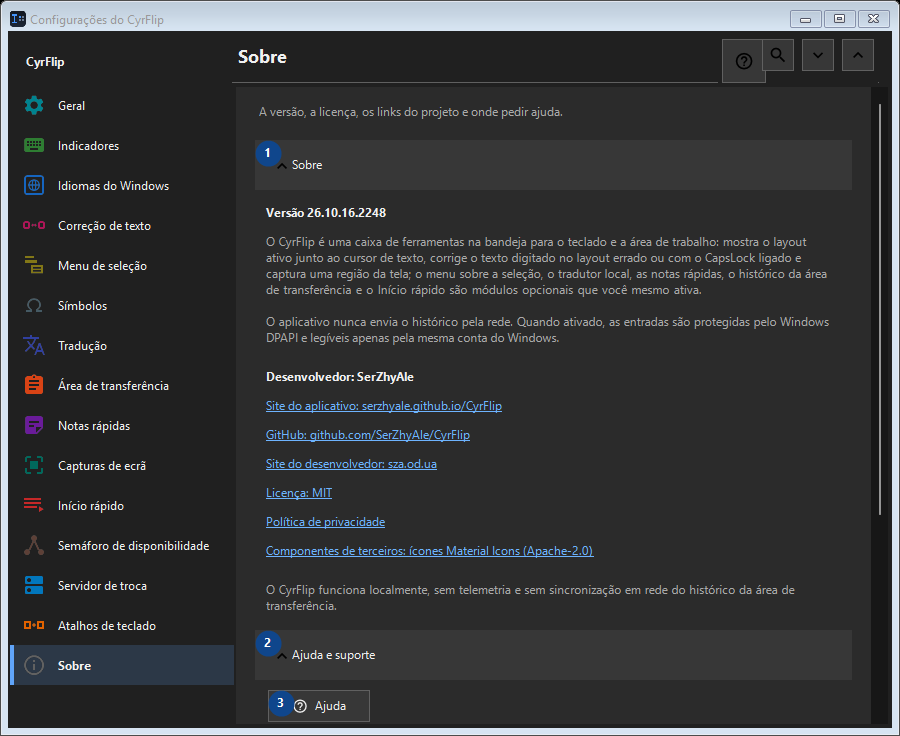Viewport: 900px width, 736px height.
Task: Open the Início rápido icon
Action: click(34, 505)
